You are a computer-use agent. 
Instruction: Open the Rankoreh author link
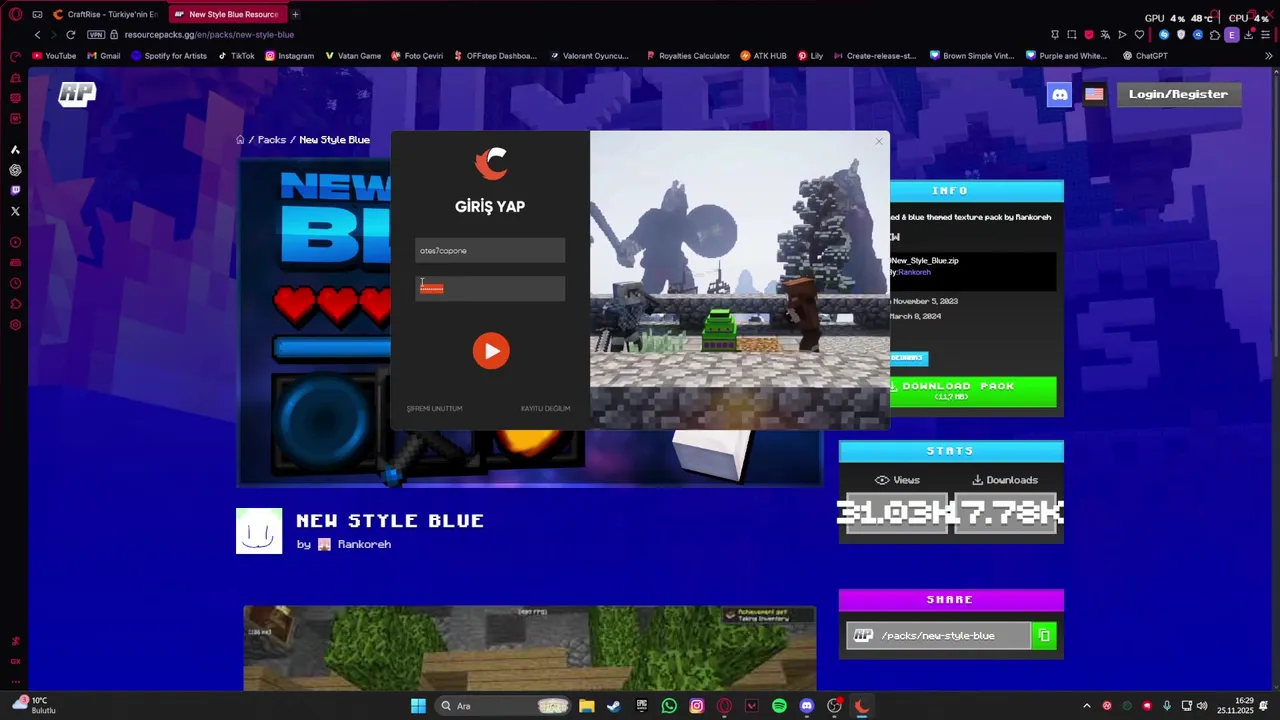pyautogui.click(x=364, y=545)
